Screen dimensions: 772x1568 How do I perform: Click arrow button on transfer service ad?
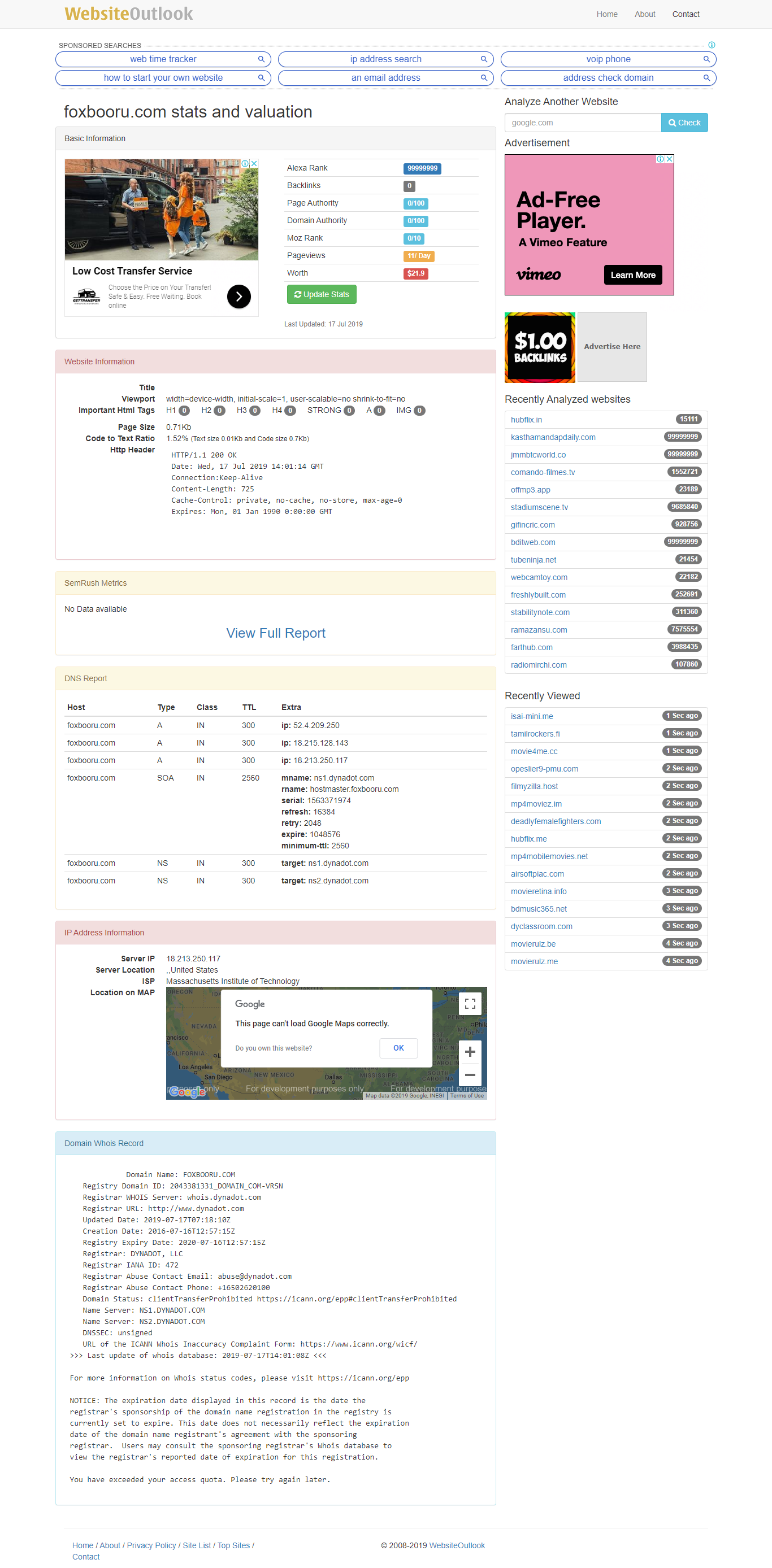click(x=238, y=297)
